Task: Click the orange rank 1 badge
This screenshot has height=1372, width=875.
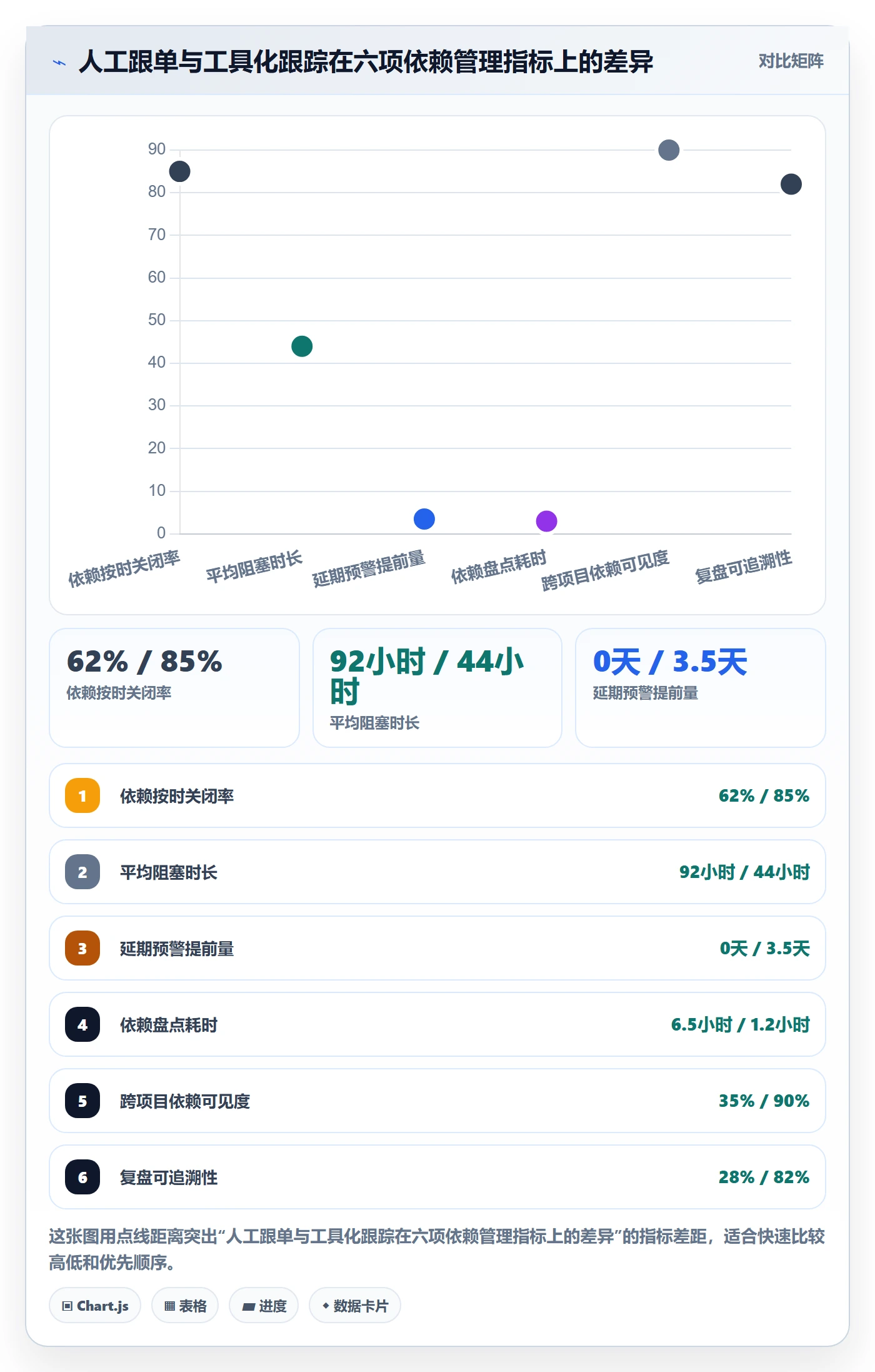Action: [82, 795]
